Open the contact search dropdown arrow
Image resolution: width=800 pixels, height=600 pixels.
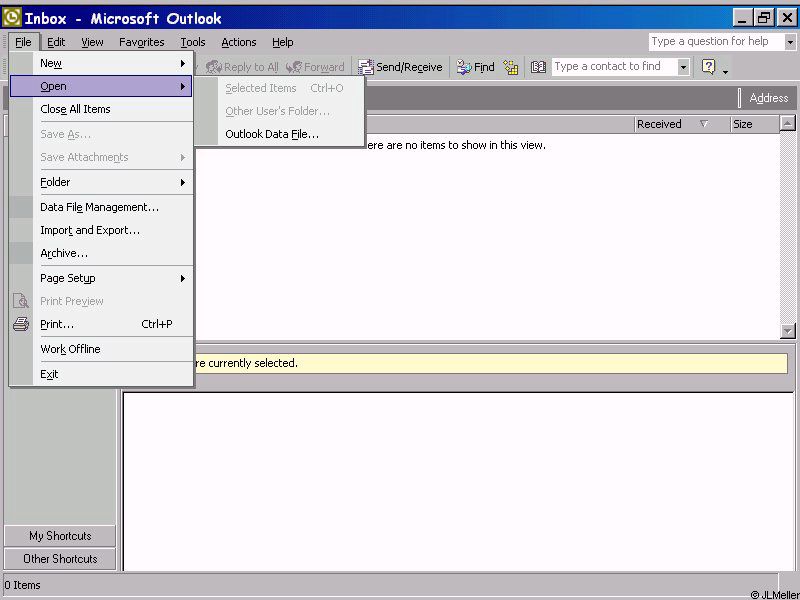tap(684, 67)
